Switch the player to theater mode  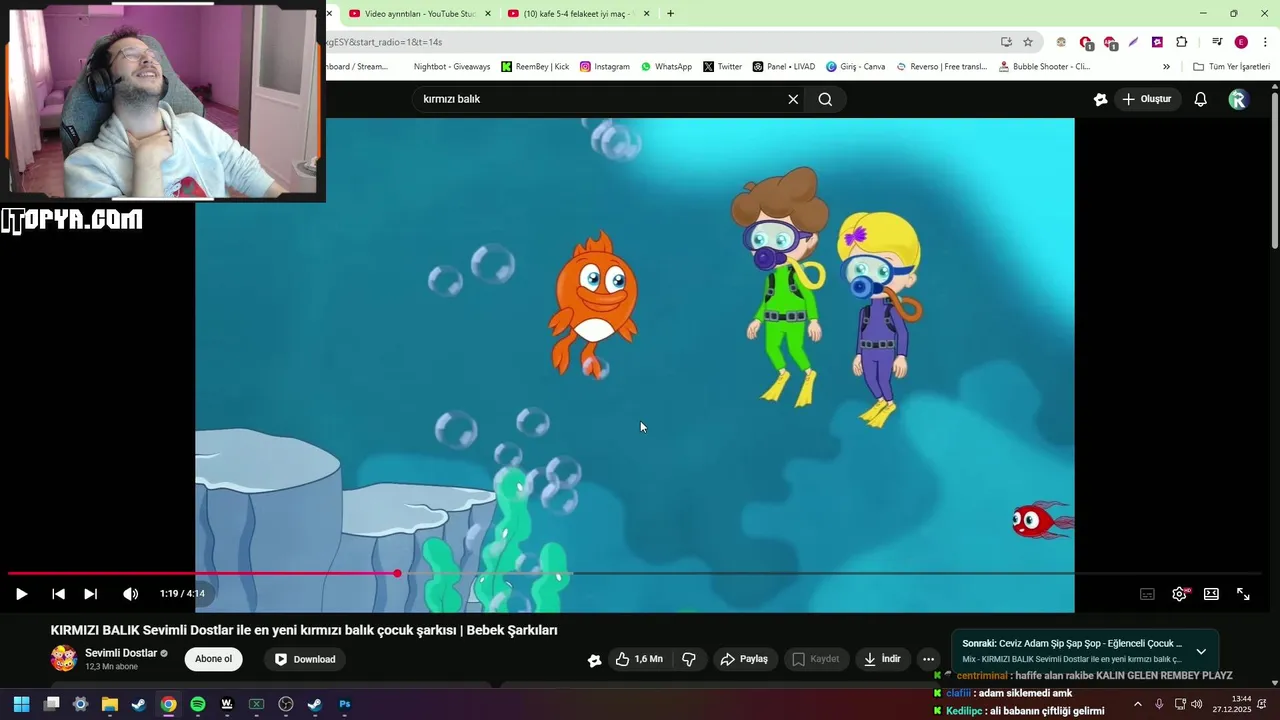click(1211, 594)
